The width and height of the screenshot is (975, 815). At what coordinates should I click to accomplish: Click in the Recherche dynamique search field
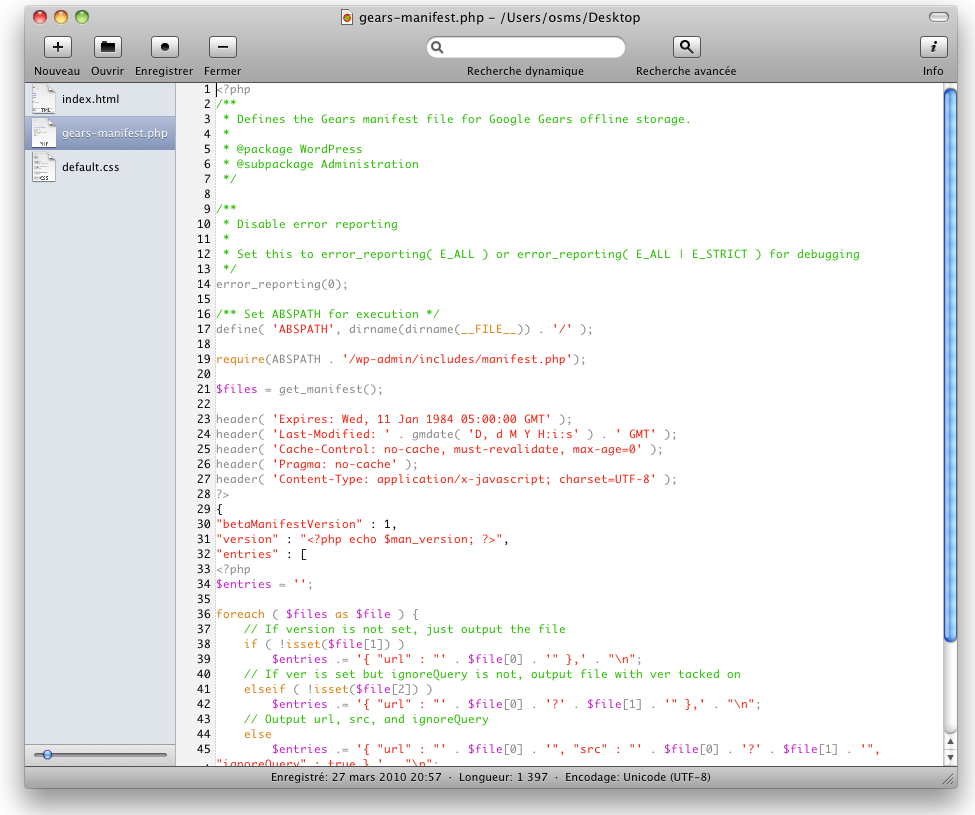530,48
